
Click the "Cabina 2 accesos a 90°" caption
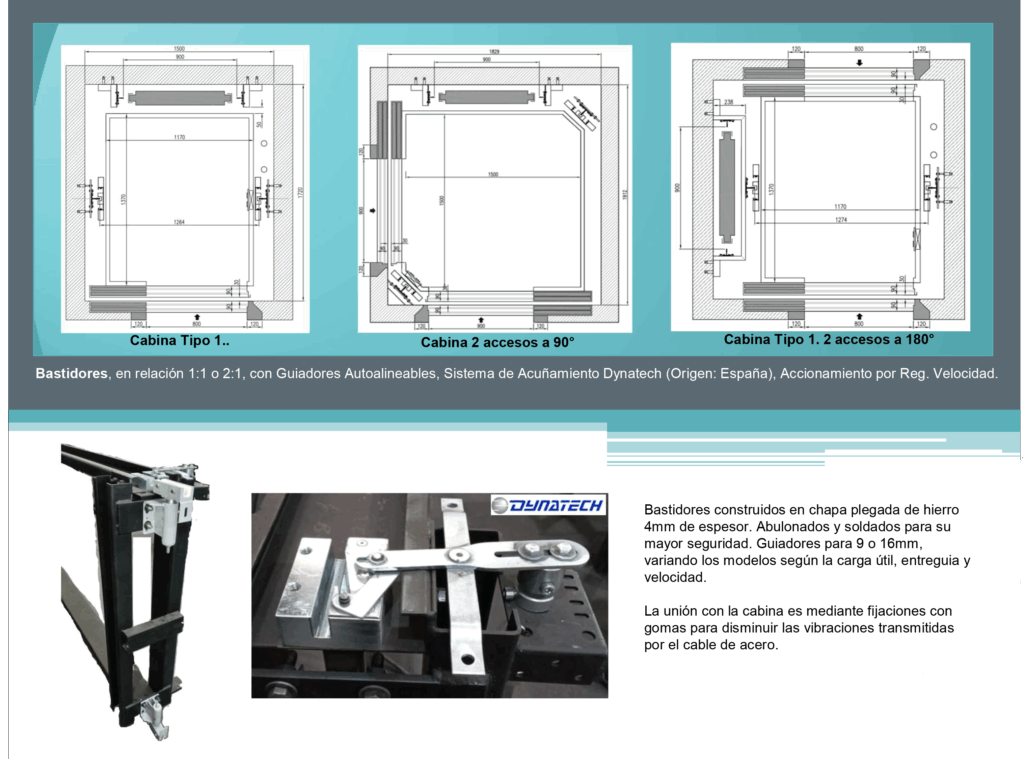click(x=497, y=343)
